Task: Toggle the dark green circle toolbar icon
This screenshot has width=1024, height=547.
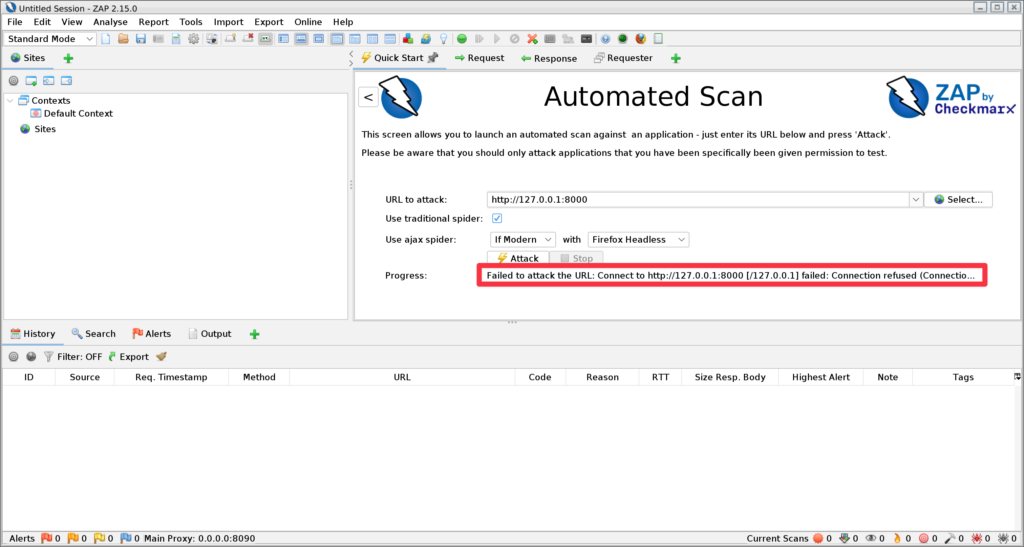Action: tap(623, 39)
